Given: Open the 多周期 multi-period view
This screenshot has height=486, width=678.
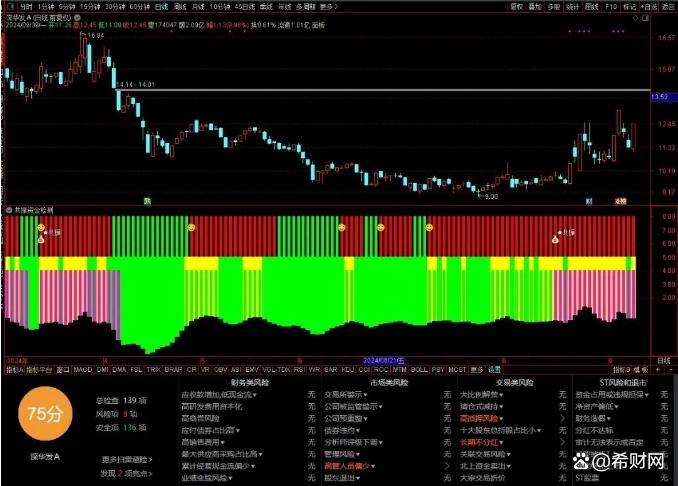Looking at the screenshot, I should point(306,7).
